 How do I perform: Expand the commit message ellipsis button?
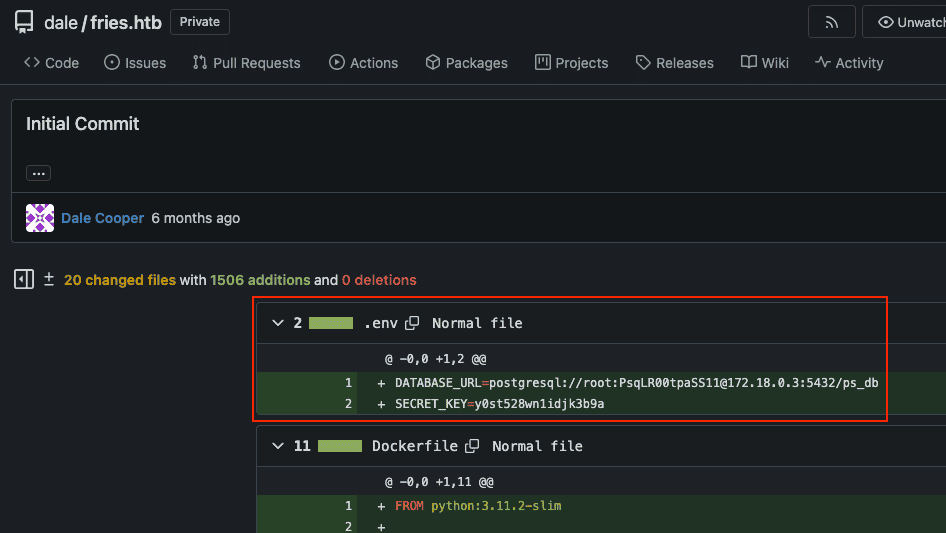pos(39,173)
